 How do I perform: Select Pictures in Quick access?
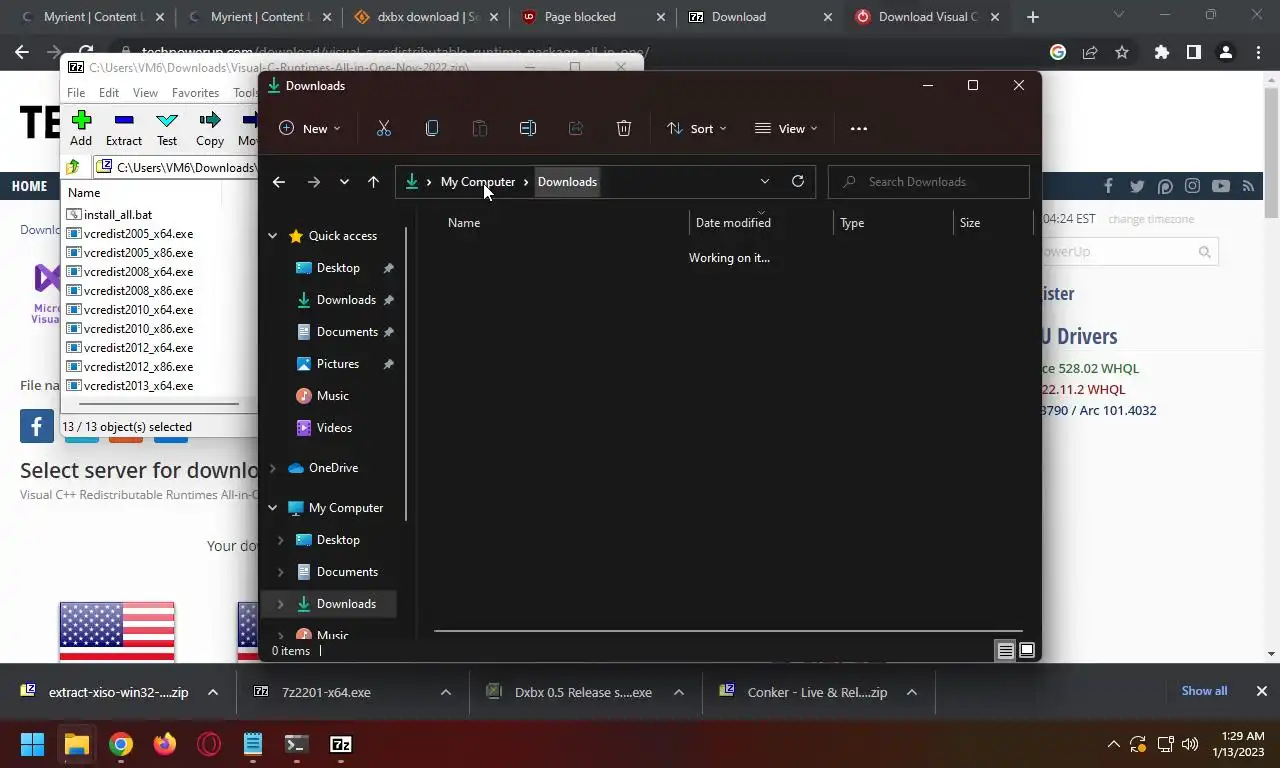(337, 364)
